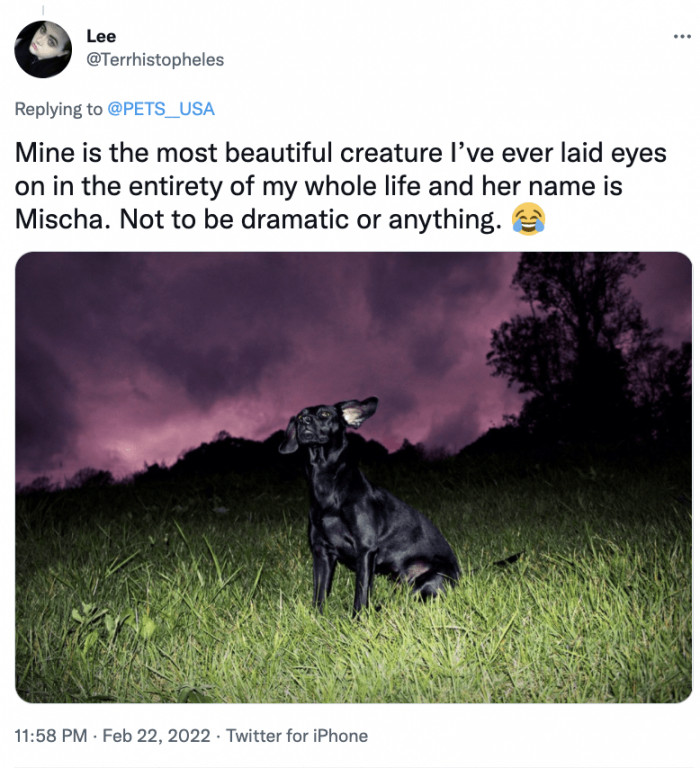Click the @Terrhistopheles handle
The image size is (700, 768).
click(155, 60)
